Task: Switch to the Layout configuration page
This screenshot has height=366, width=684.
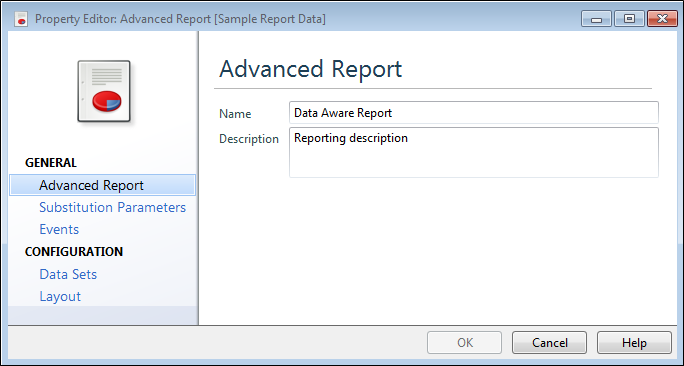Action: pos(60,297)
